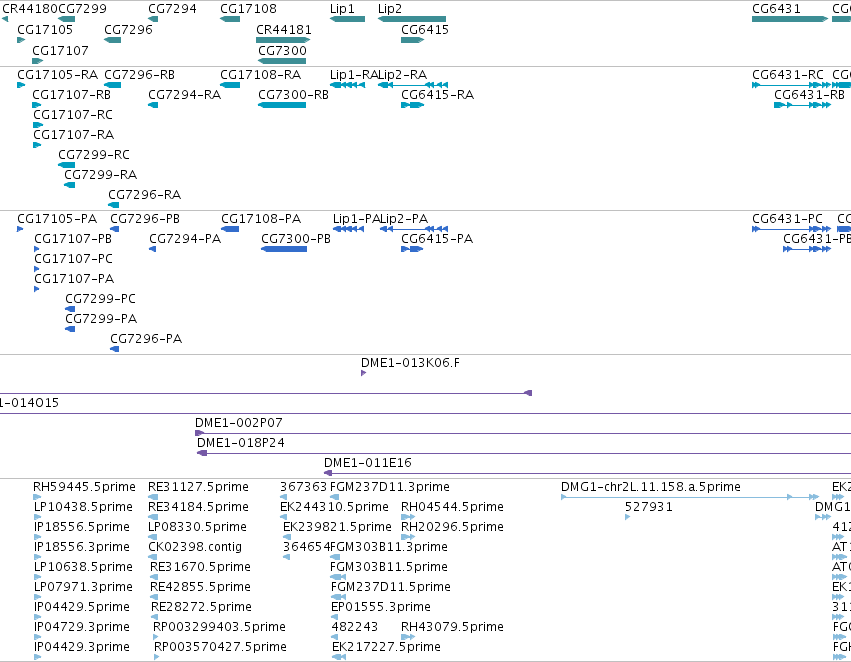Click EST RH20296.5prime
This screenshot has width=851, height=662.
pyautogui.click(x=408, y=537)
